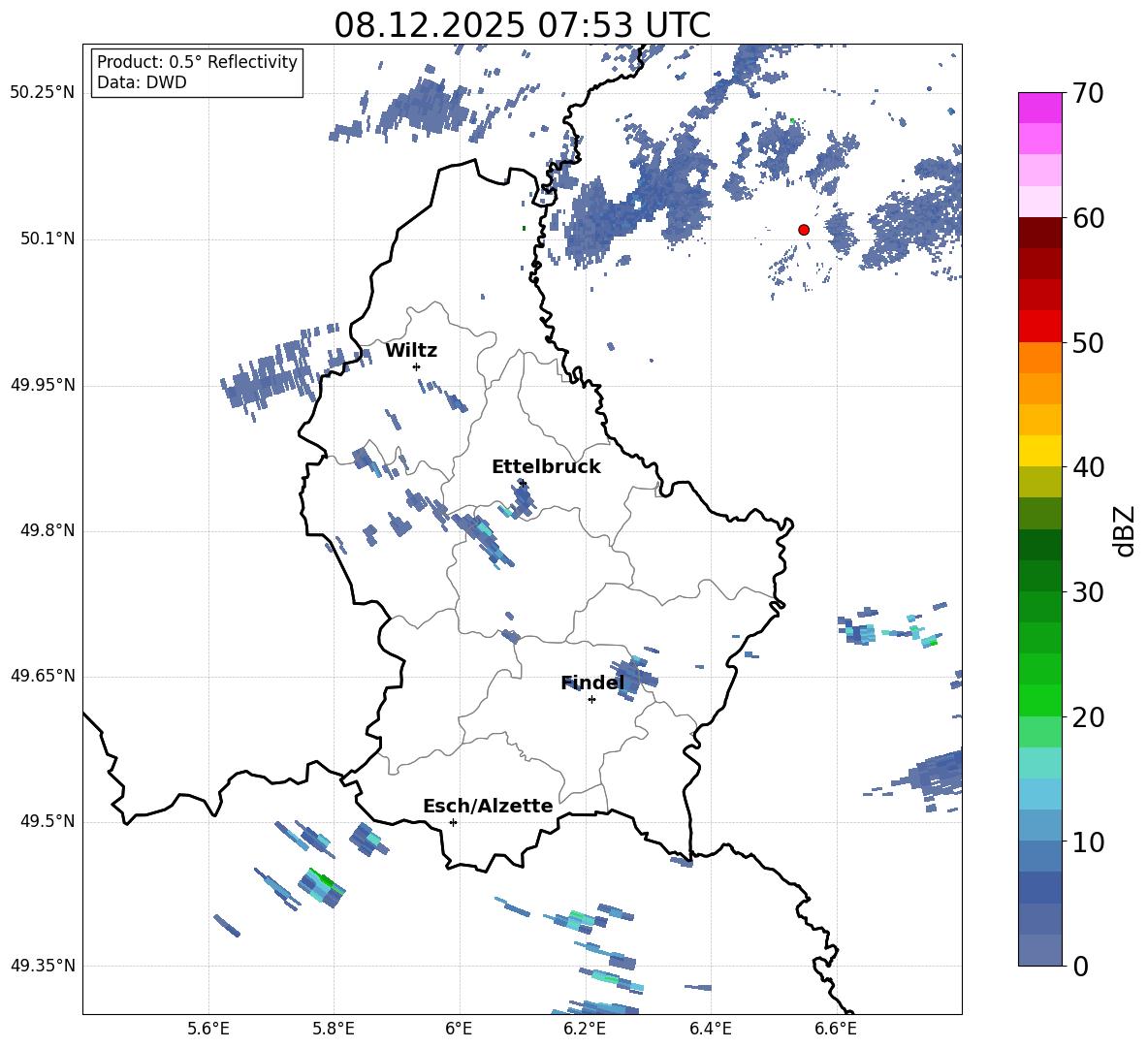Screen dimensions: 1148x1048
Task: Click the 6.4°E longitude label
Action: pyautogui.click(x=710, y=1029)
